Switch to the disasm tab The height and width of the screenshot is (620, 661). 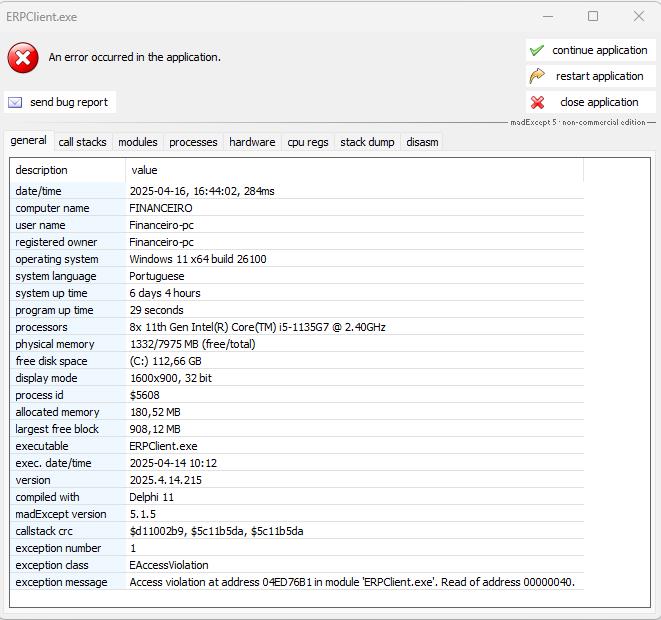point(422,142)
